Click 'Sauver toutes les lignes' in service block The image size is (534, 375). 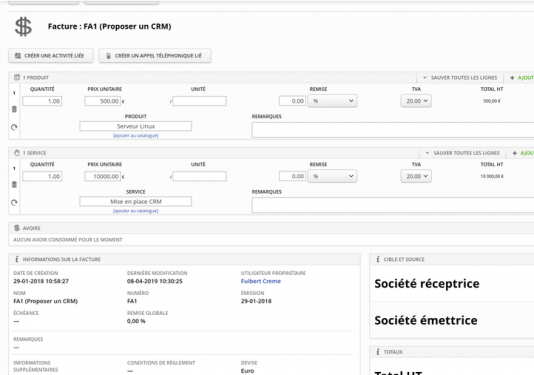462,153
